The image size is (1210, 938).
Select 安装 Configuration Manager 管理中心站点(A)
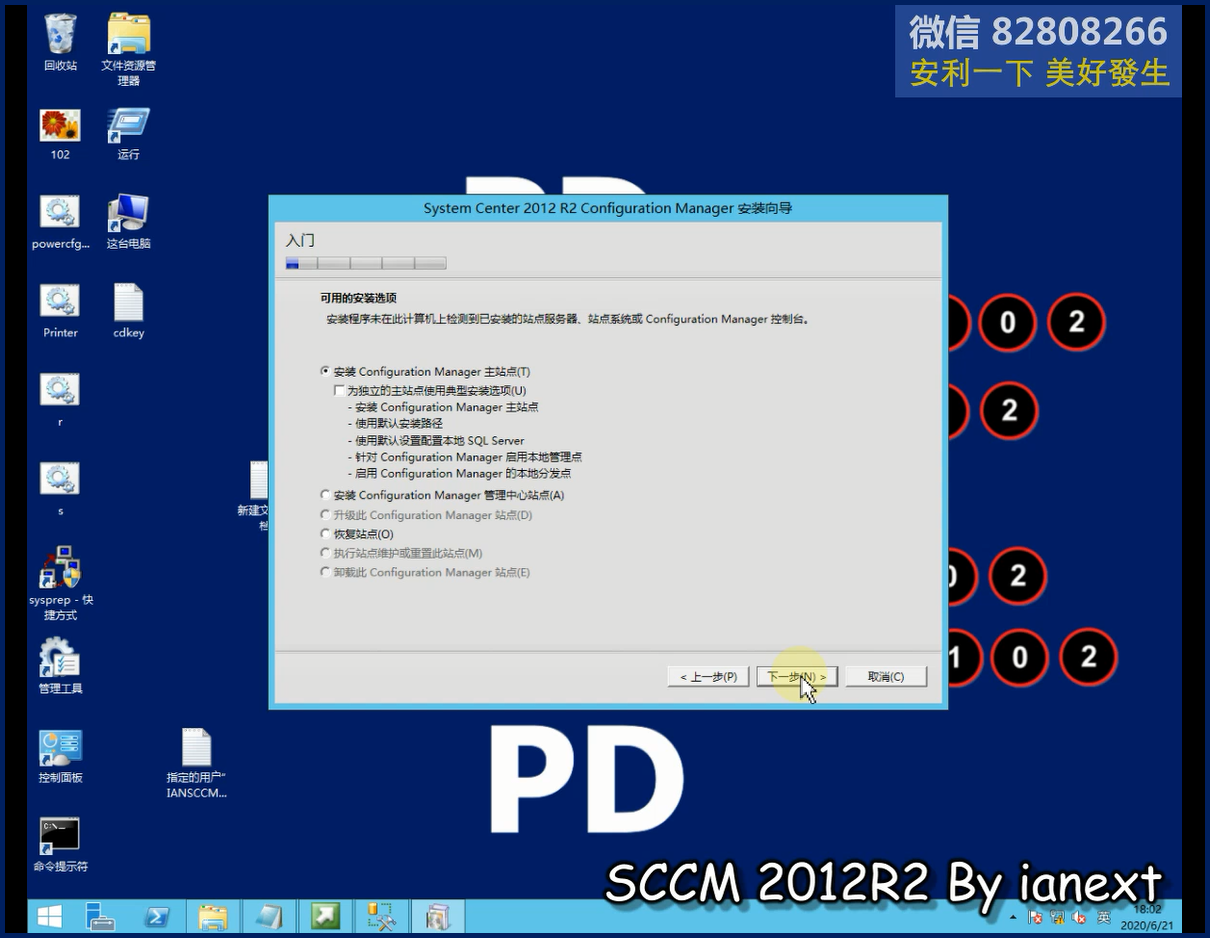coord(325,495)
